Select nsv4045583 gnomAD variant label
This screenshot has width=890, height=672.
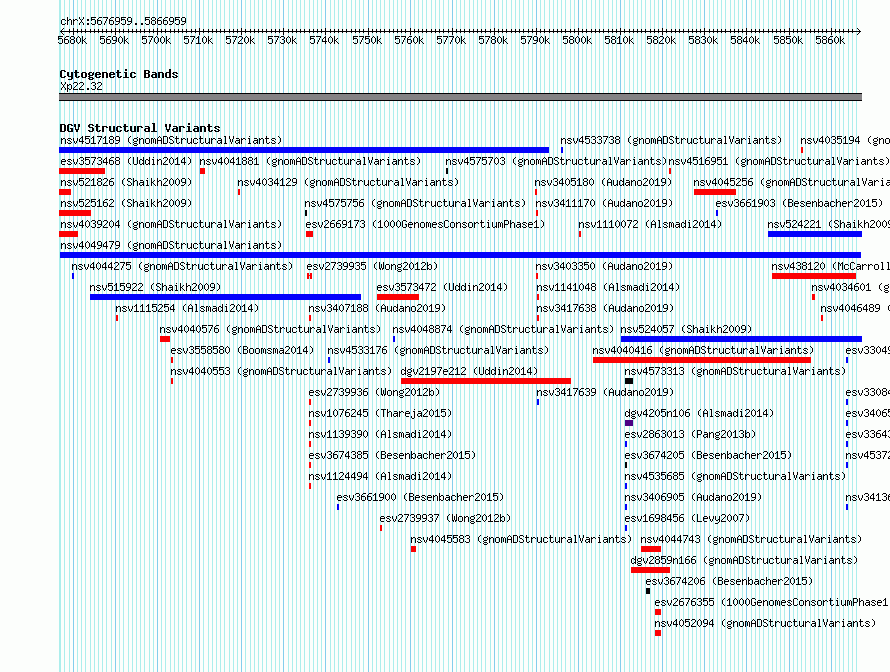(x=521, y=539)
